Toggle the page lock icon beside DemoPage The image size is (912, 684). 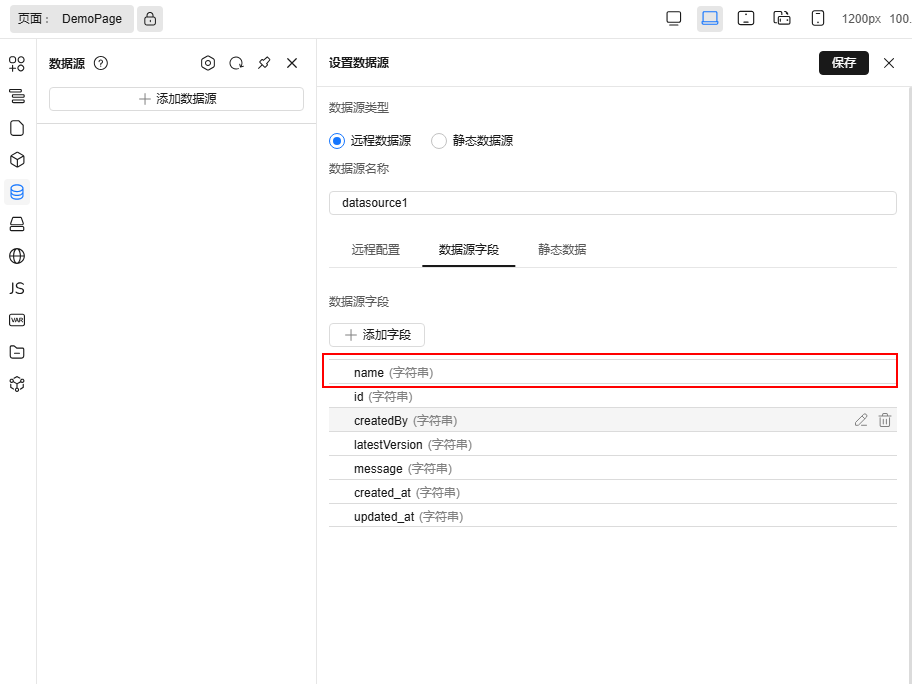point(148,18)
